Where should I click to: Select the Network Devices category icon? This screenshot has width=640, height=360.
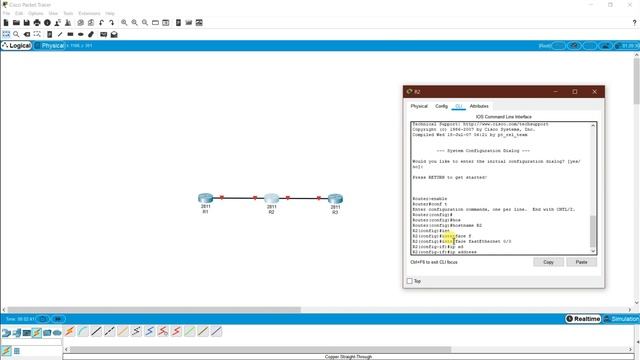click(6, 333)
